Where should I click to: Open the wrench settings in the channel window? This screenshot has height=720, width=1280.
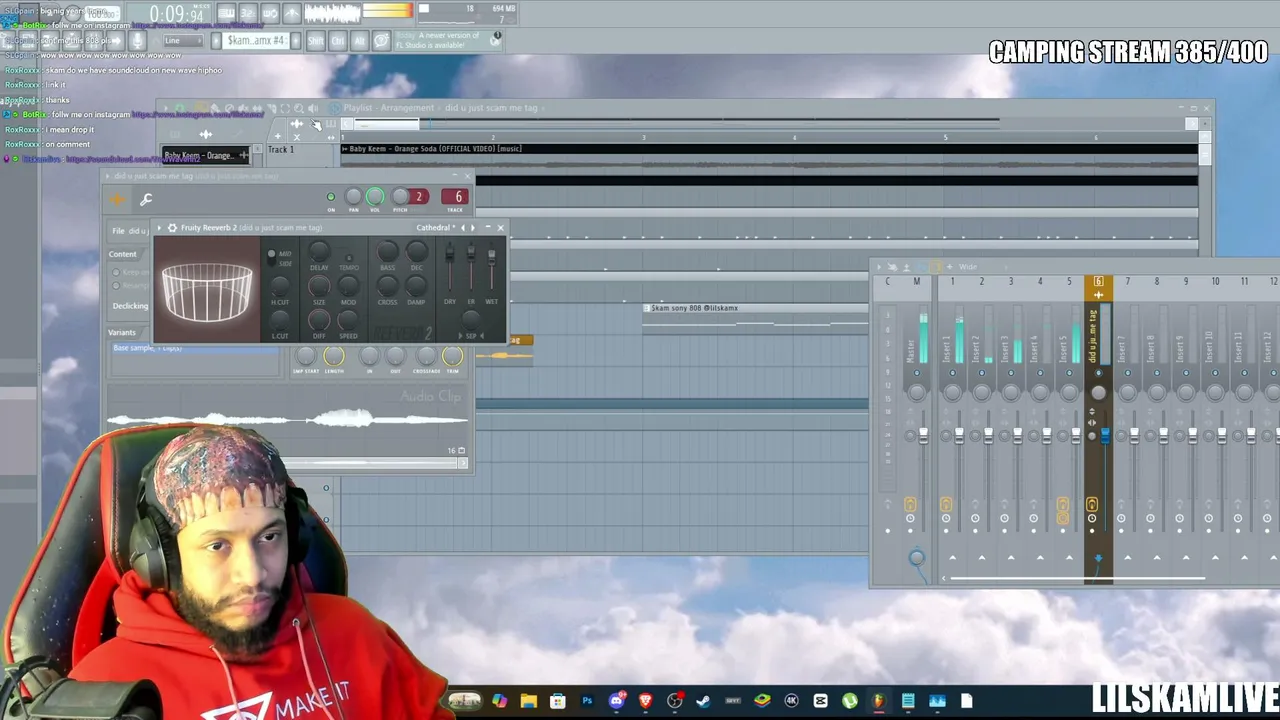[146, 199]
